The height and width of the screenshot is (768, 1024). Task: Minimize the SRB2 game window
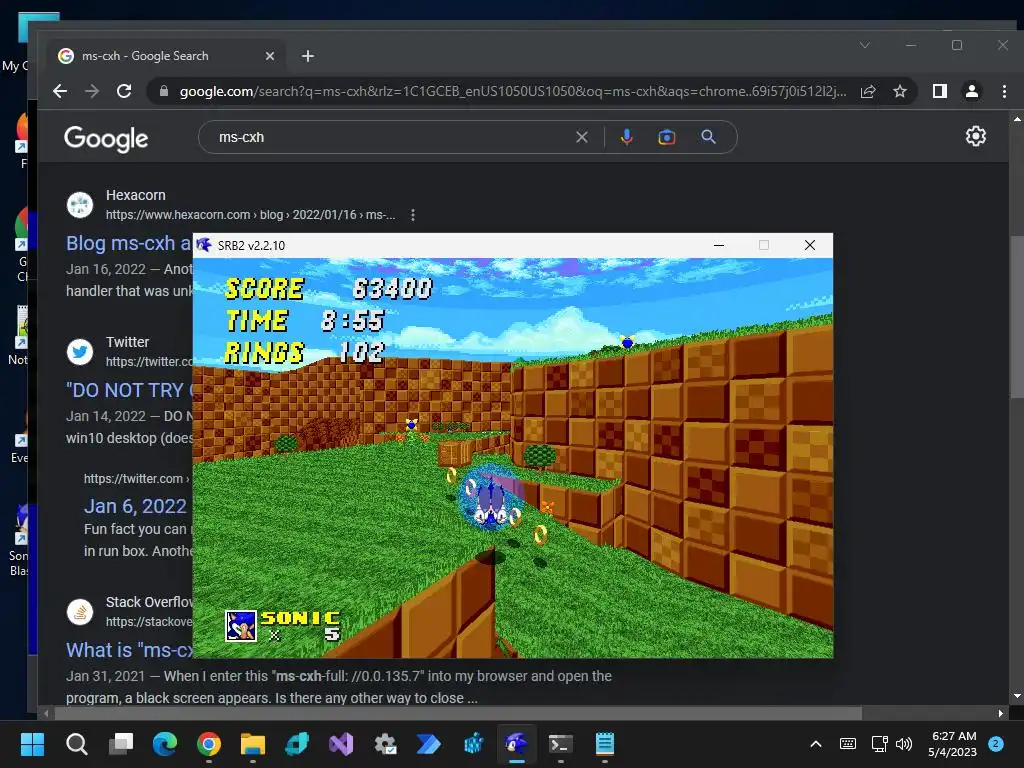(x=719, y=245)
